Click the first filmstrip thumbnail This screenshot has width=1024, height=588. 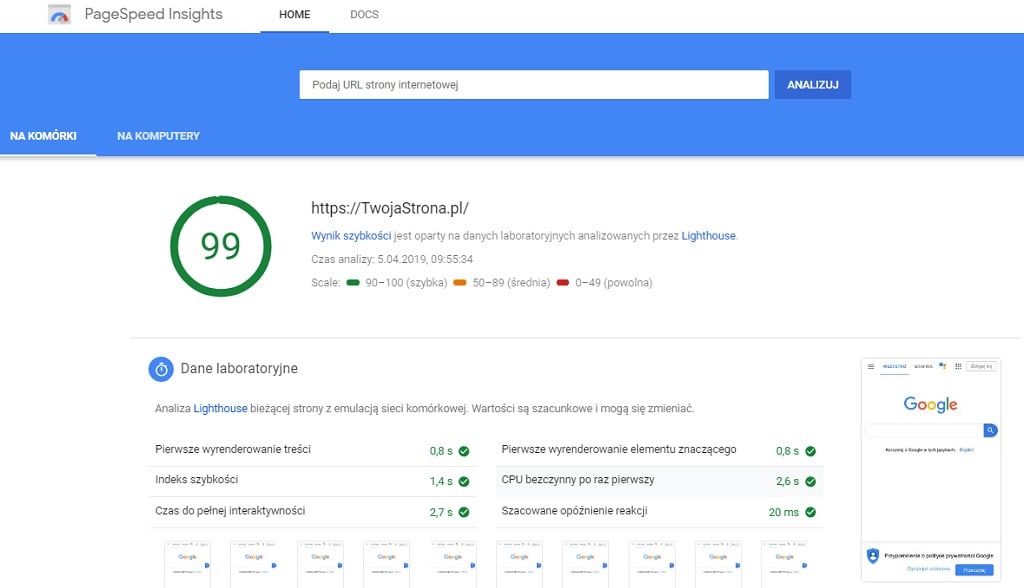click(x=187, y=564)
